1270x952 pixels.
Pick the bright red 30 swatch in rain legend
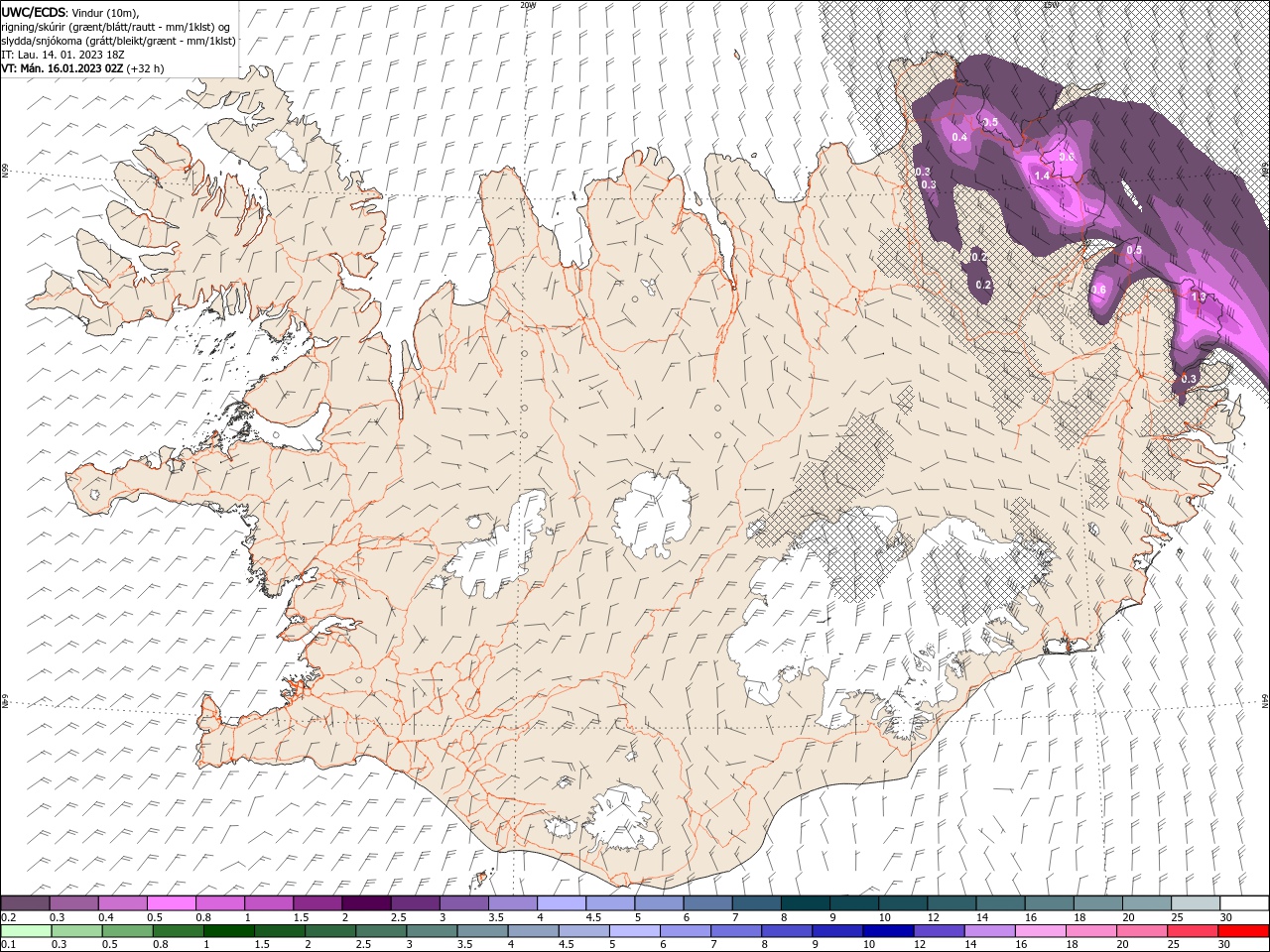[1243, 931]
